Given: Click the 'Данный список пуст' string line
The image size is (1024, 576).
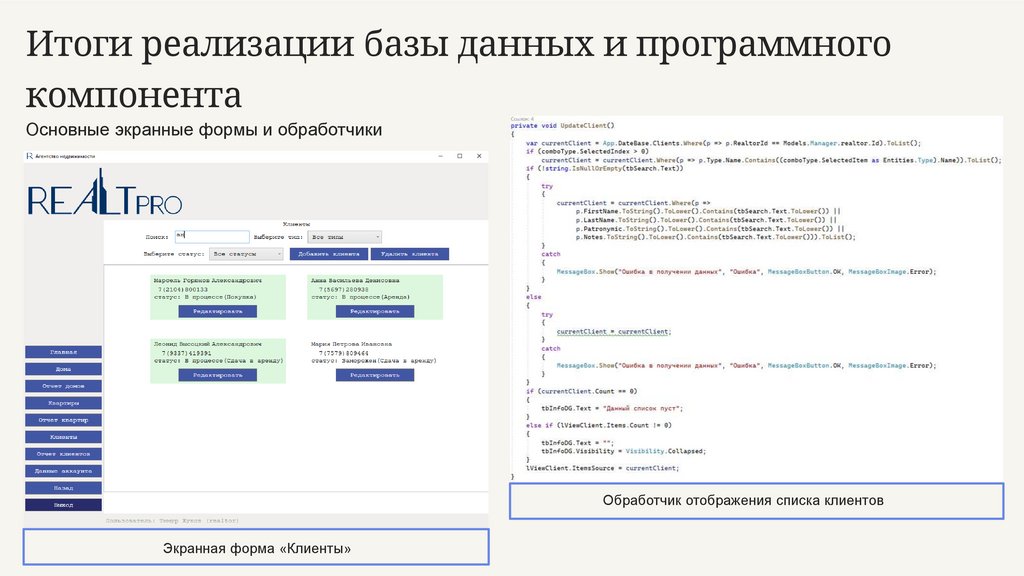Looking at the screenshot, I should point(612,408).
